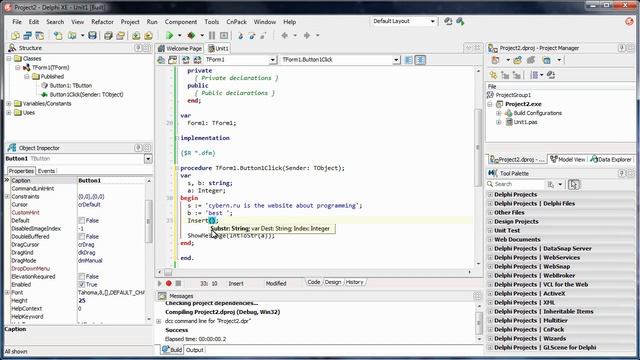640x360 pixels.
Task: Click Project Manager add-file icon
Action: (x=518, y=60)
